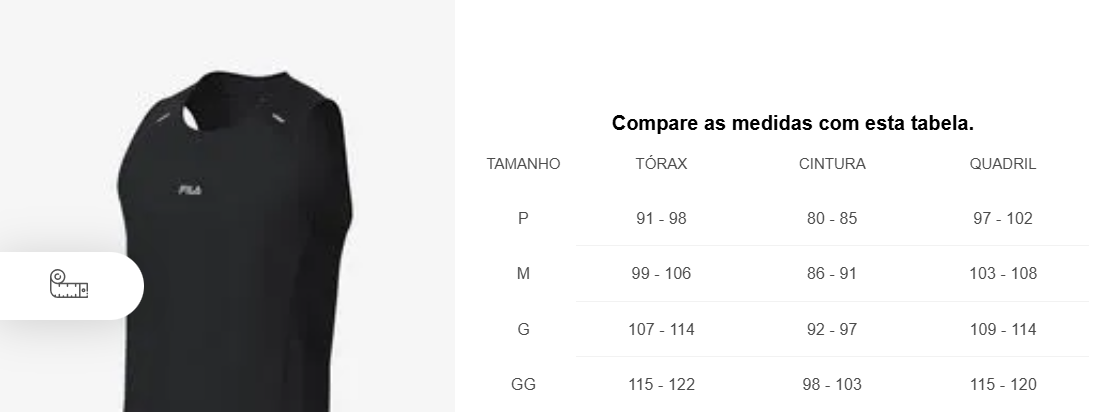Viewport: 1113px width, 412px height.
Task: Click the 91 - 98 tórax value
Action: (x=661, y=219)
